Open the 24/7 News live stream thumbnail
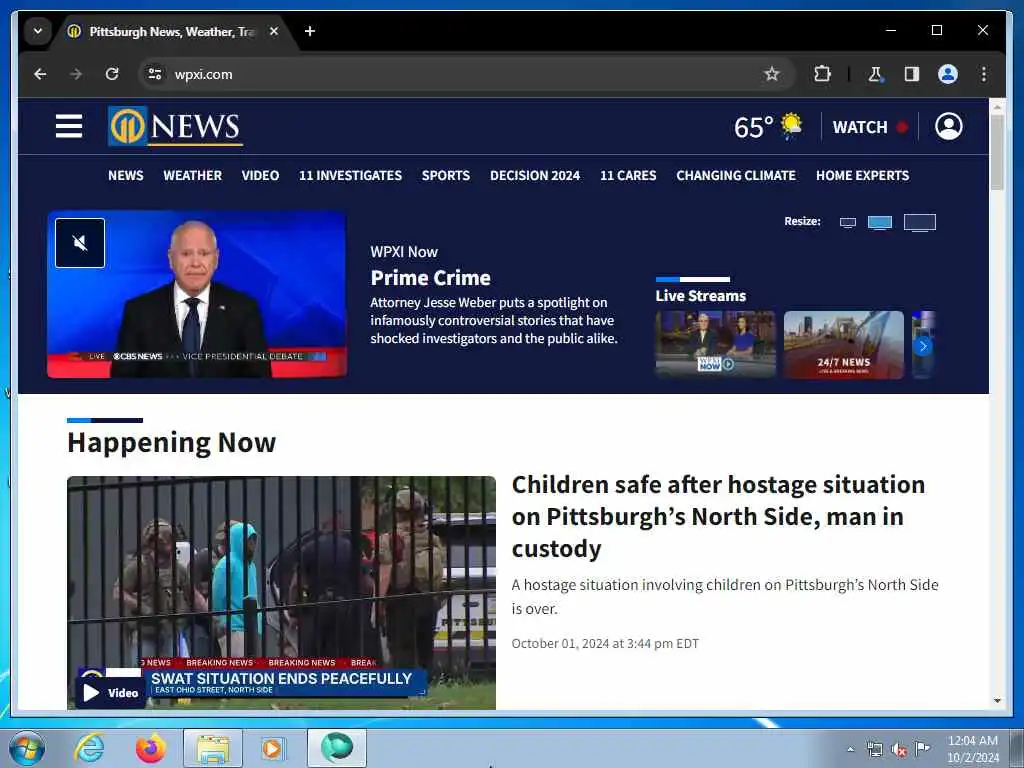Image resolution: width=1024 pixels, height=768 pixels. click(x=843, y=344)
